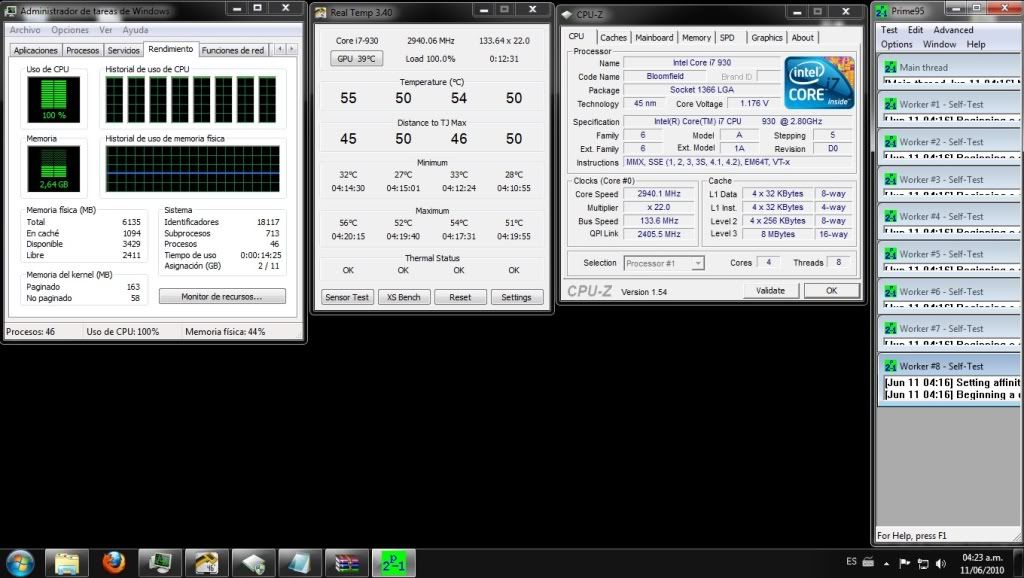Click the Memoria física: 44% status text
Image resolution: width=1024 pixels, height=578 pixels.
pyautogui.click(x=225, y=332)
